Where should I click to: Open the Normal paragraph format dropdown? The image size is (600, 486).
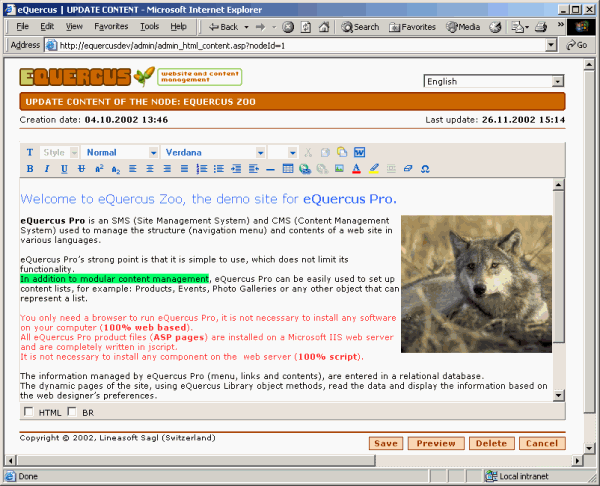click(x=120, y=152)
